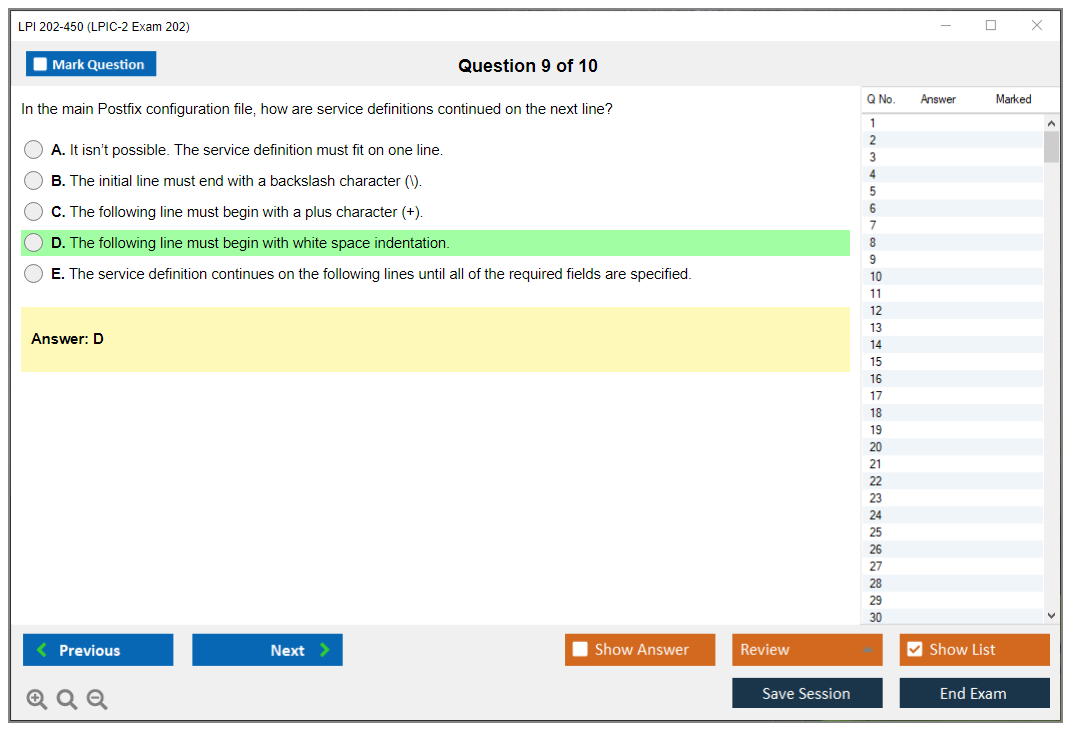The image size is (1075, 735).
Task: Choose option B backslash answer
Action: pyautogui.click(x=34, y=181)
